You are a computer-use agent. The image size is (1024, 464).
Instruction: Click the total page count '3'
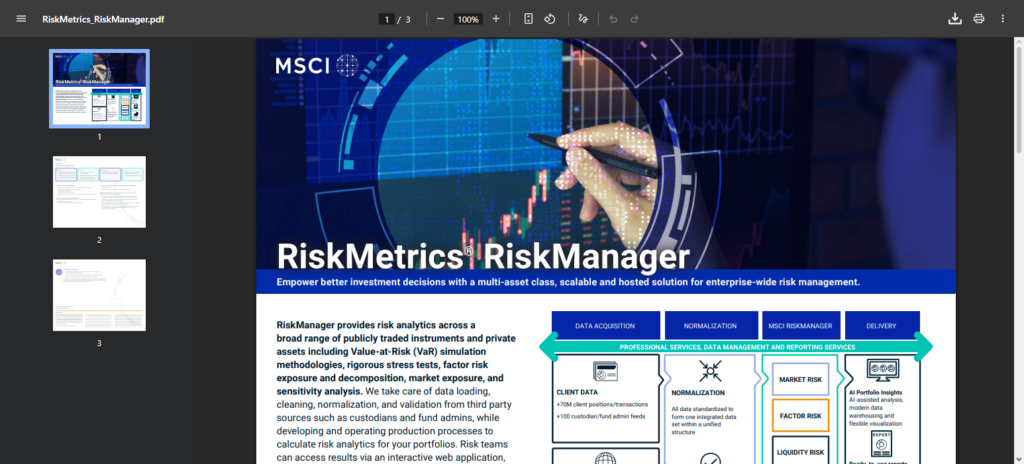408,20
